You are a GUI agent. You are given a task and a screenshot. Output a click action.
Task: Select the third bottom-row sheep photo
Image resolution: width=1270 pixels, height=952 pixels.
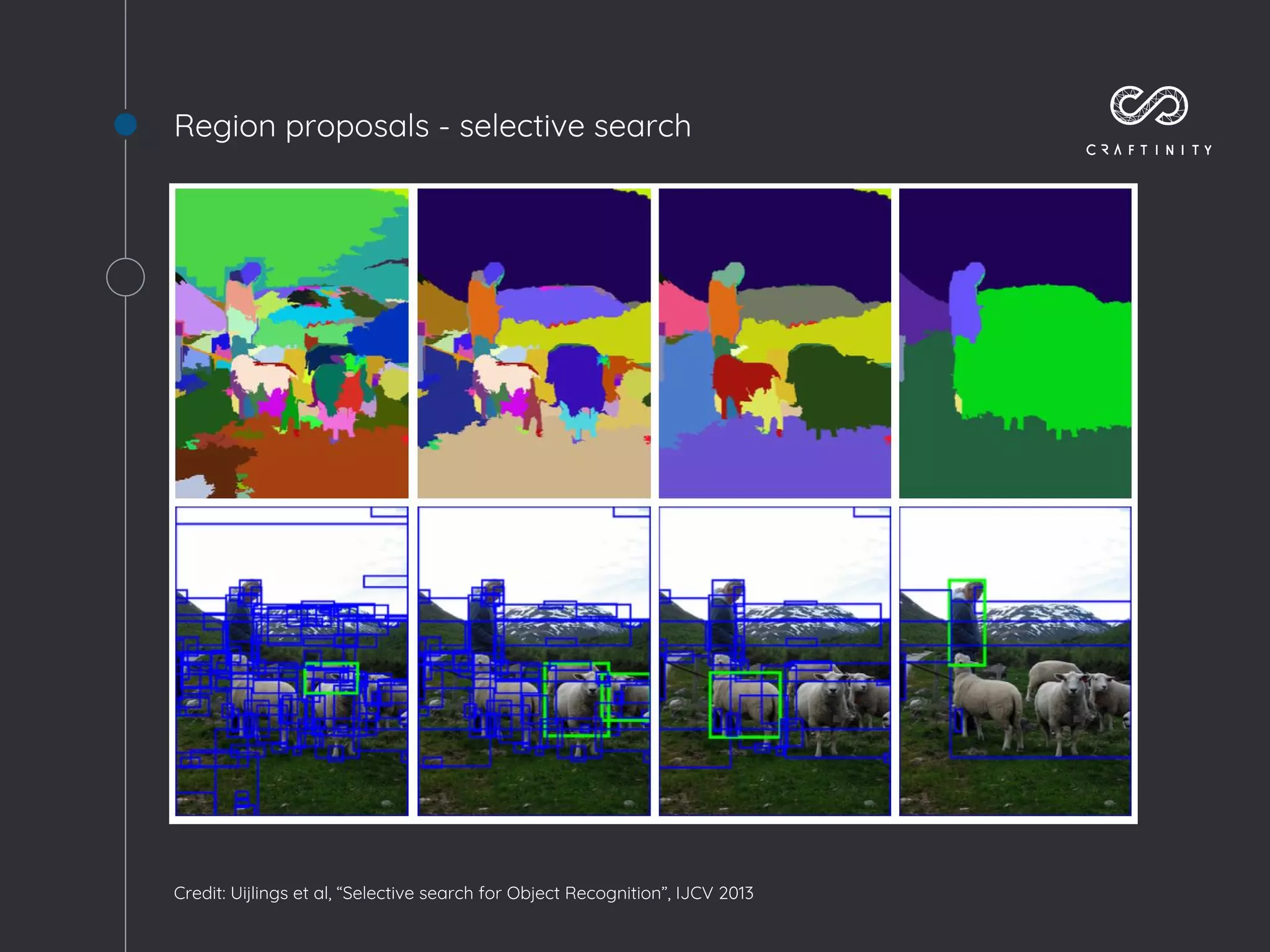(x=775, y=661)
